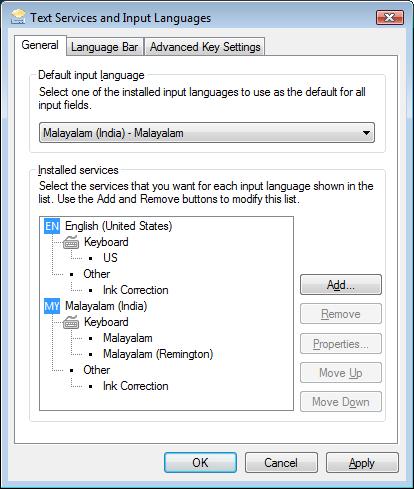The image size is (414, 489).
Task: Open the default input language dropdown
Action: 207,133
